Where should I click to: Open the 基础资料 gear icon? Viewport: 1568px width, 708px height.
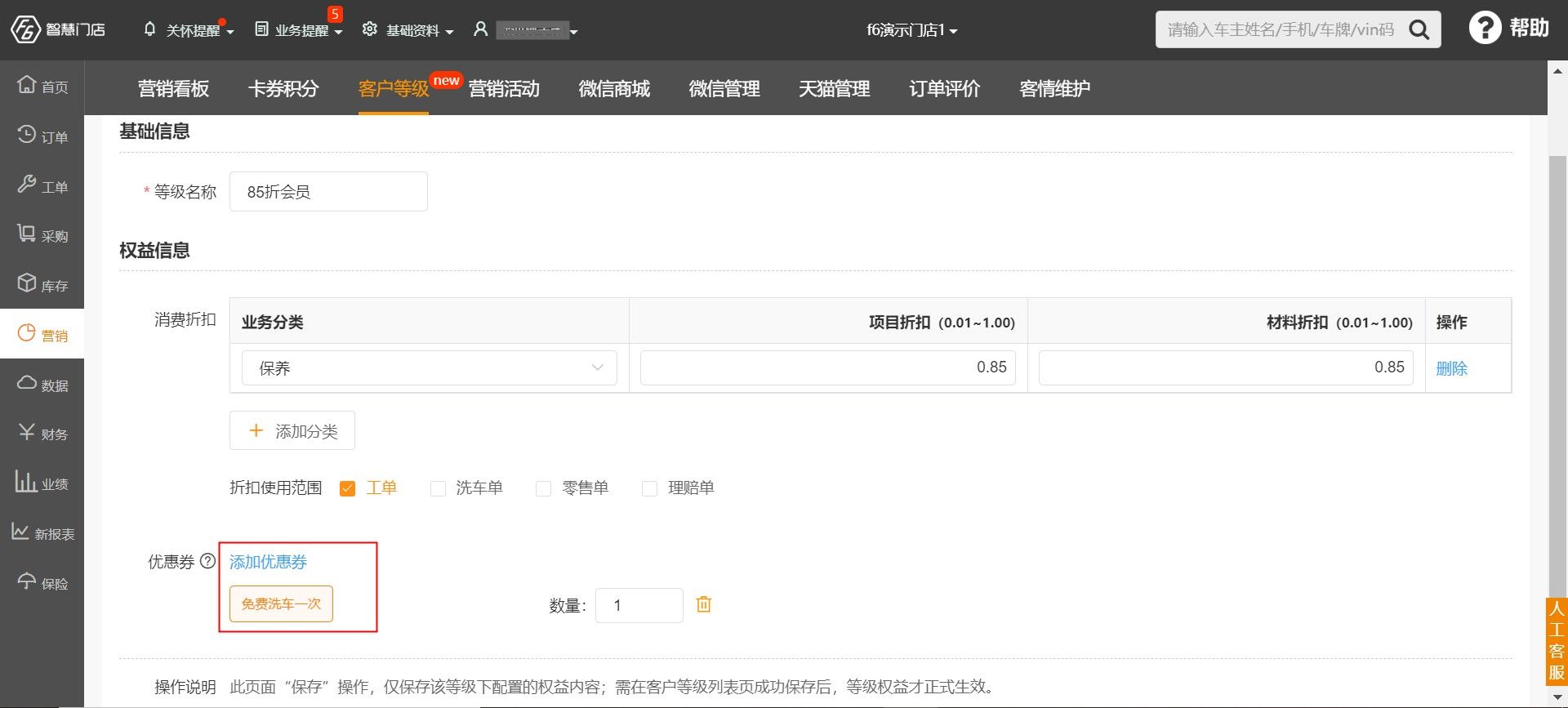tap(370, 29)
